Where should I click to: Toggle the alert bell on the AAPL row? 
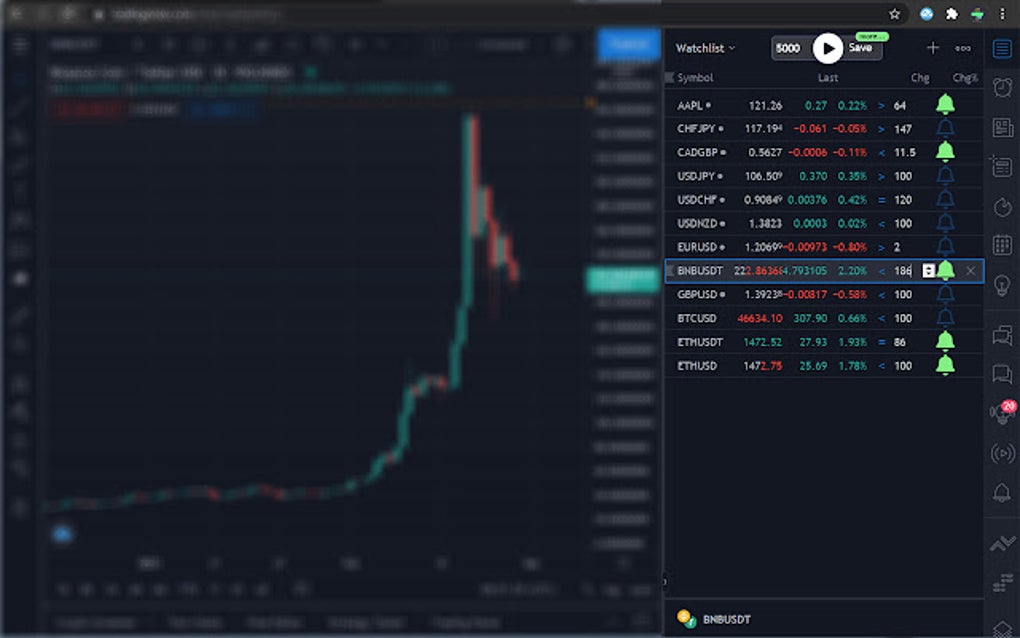point(944,103)
